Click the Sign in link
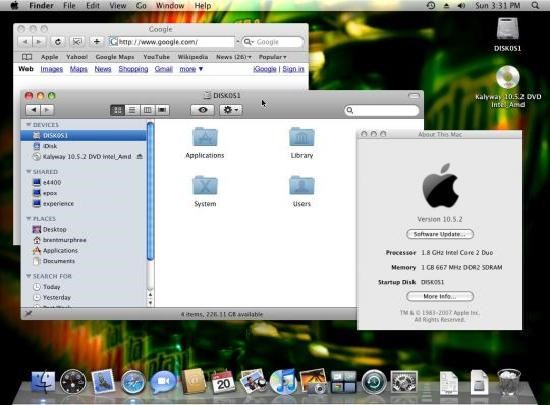The height and width of the screenshot is (405, 550). click(x=293, y=69)
